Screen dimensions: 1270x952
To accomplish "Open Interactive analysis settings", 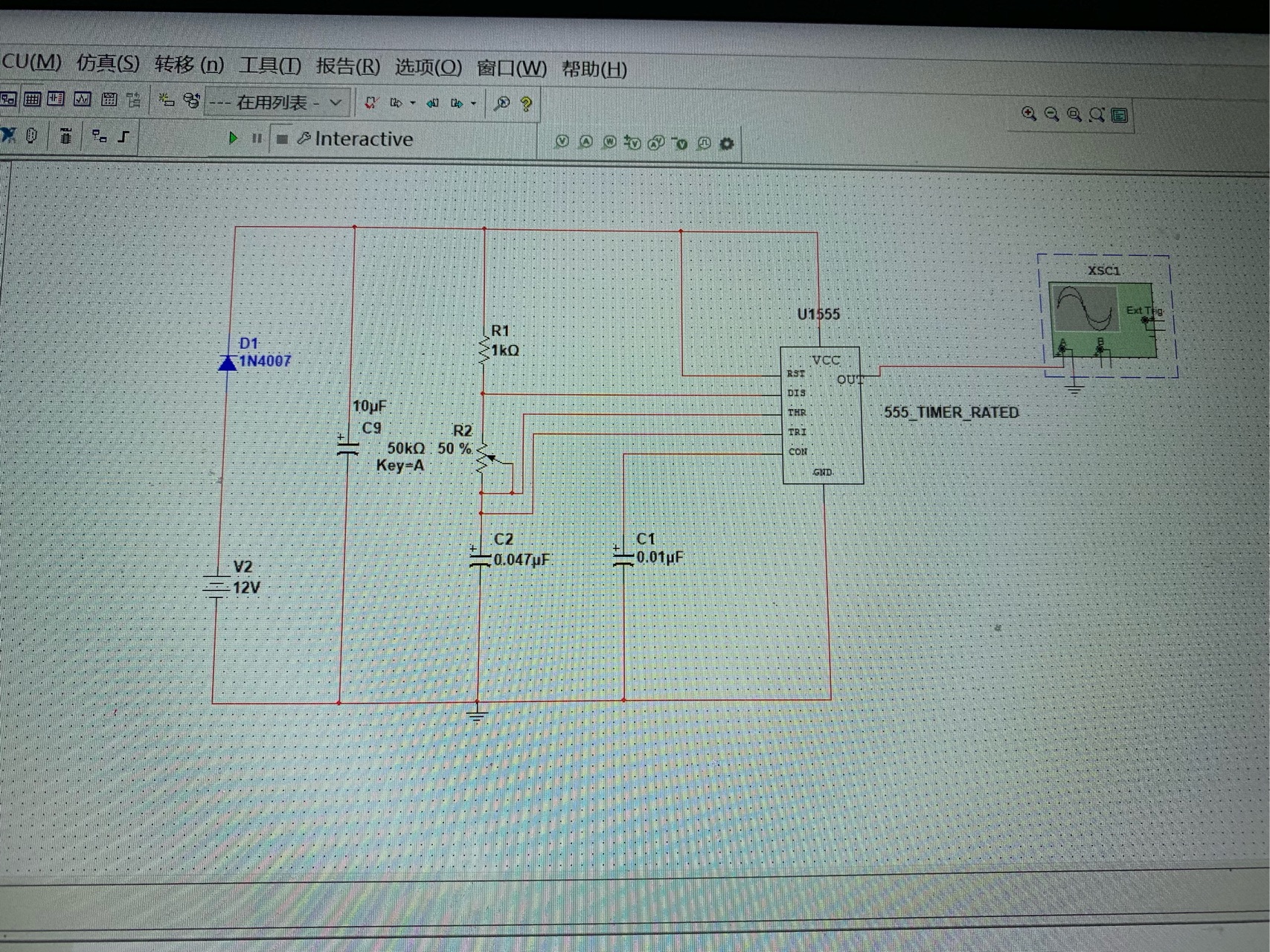I will click(x=355, y=139).
